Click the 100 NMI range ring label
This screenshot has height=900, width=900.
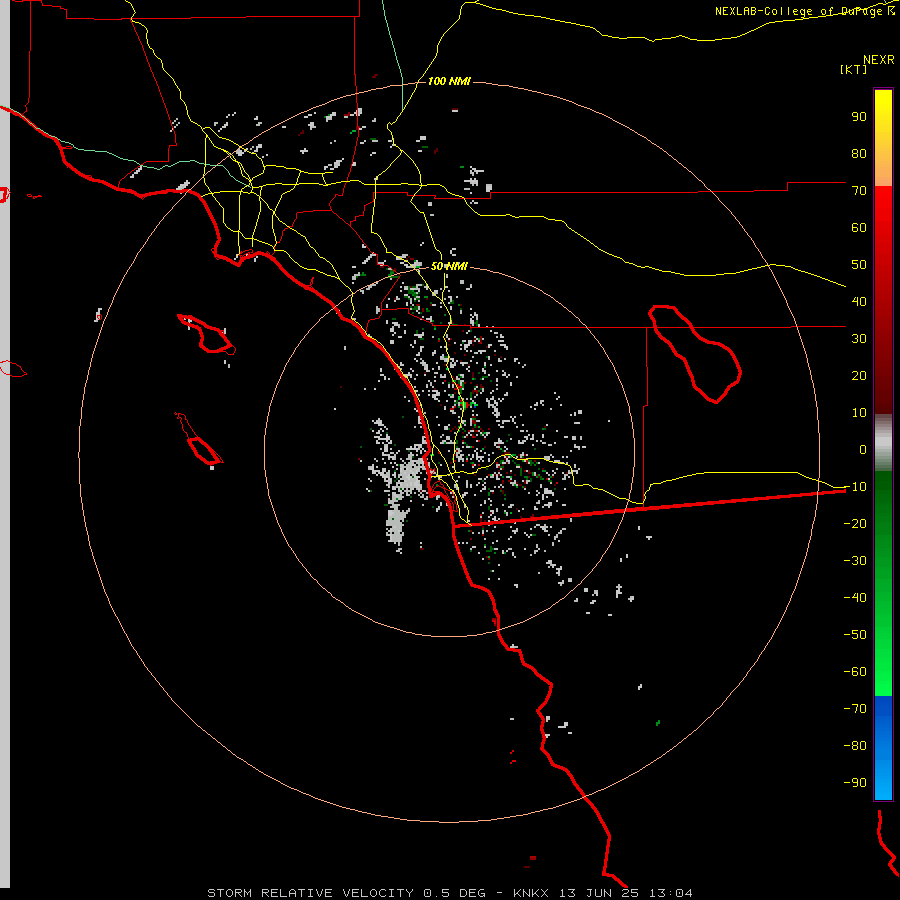[x=449, y=82]
